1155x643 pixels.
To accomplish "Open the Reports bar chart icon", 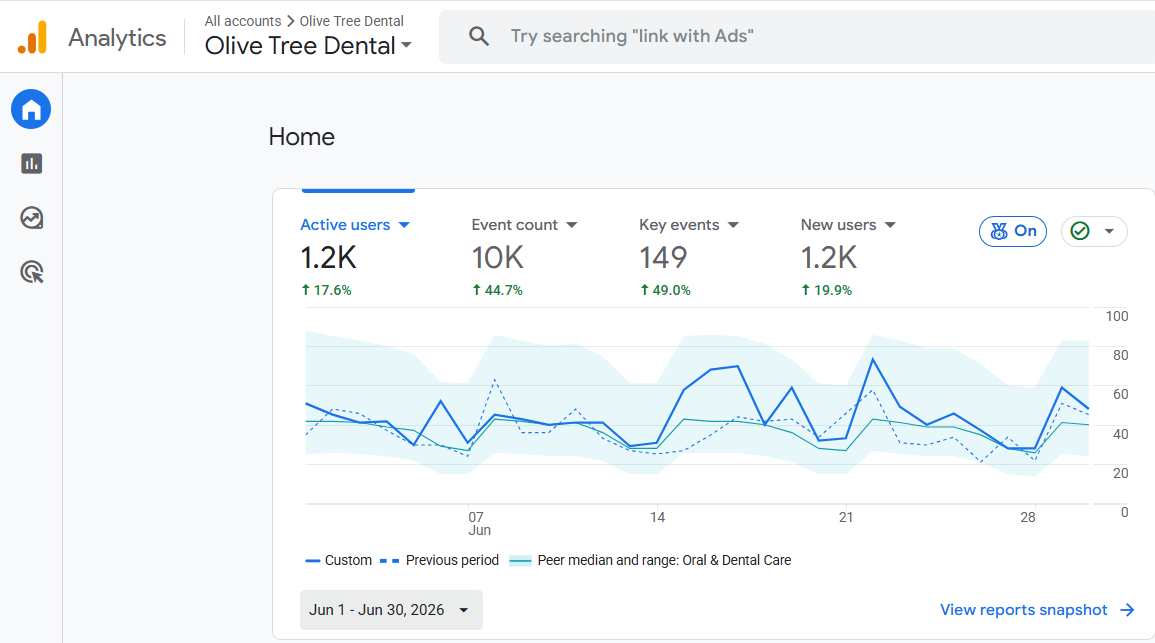I will 32,164.
